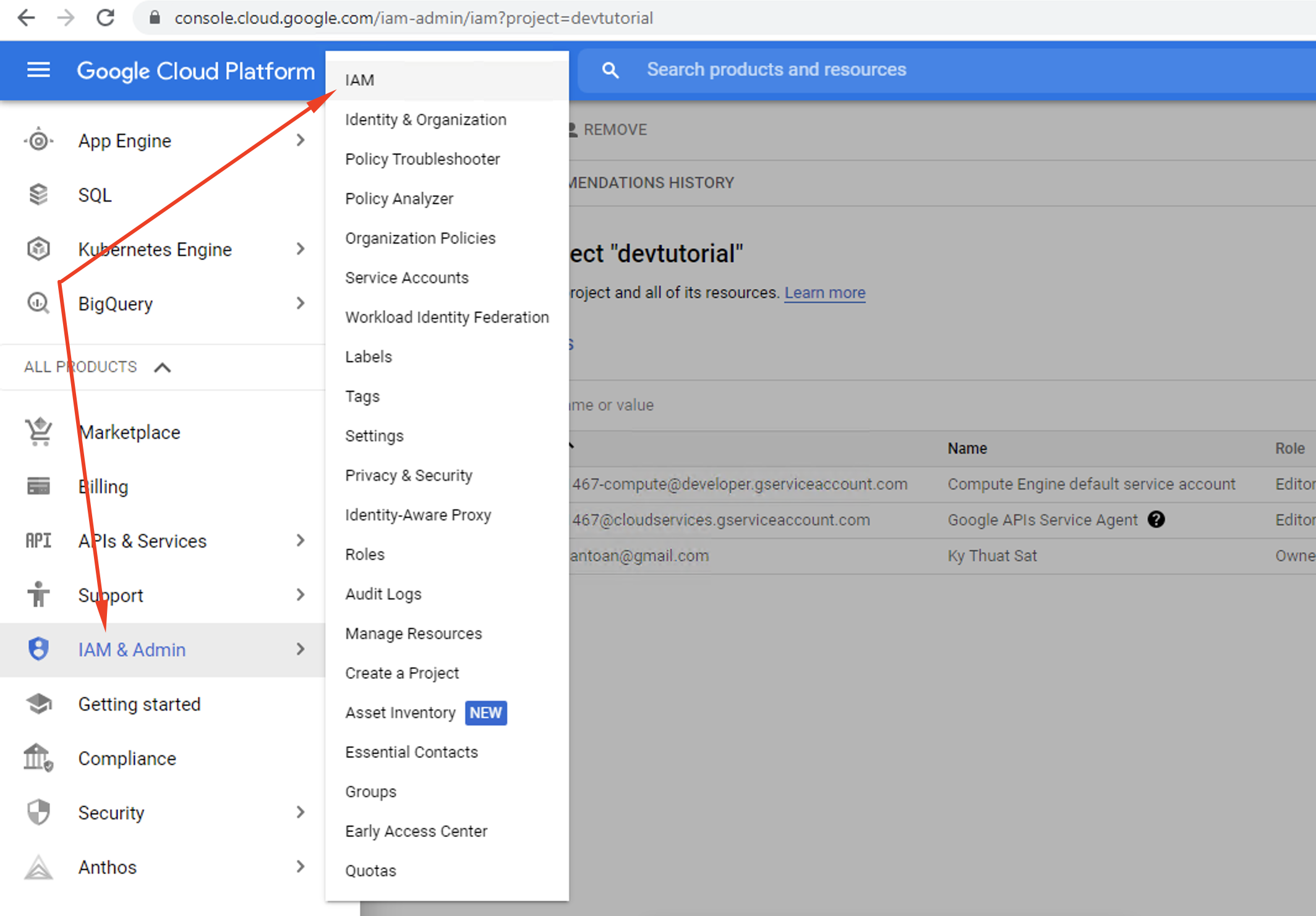Click the SQL database icon
Image resolution: width=1316 pixels, height=916 pixels.
38,195
